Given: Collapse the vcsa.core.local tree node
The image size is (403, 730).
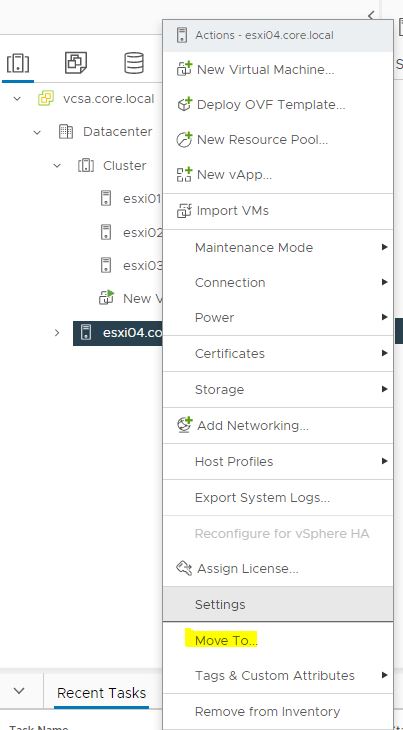Looking at the screenshot, I should [17, 99].
